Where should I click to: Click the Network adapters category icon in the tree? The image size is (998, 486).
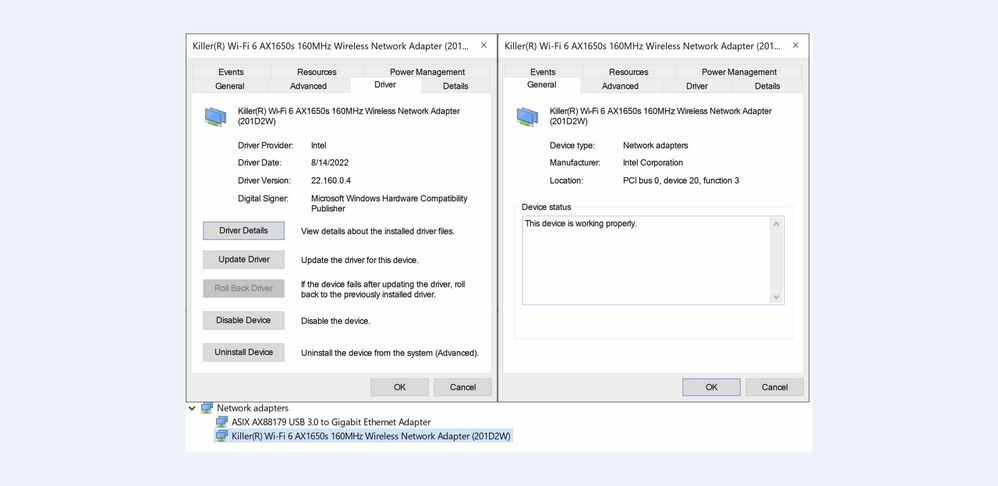pos(206,408)
